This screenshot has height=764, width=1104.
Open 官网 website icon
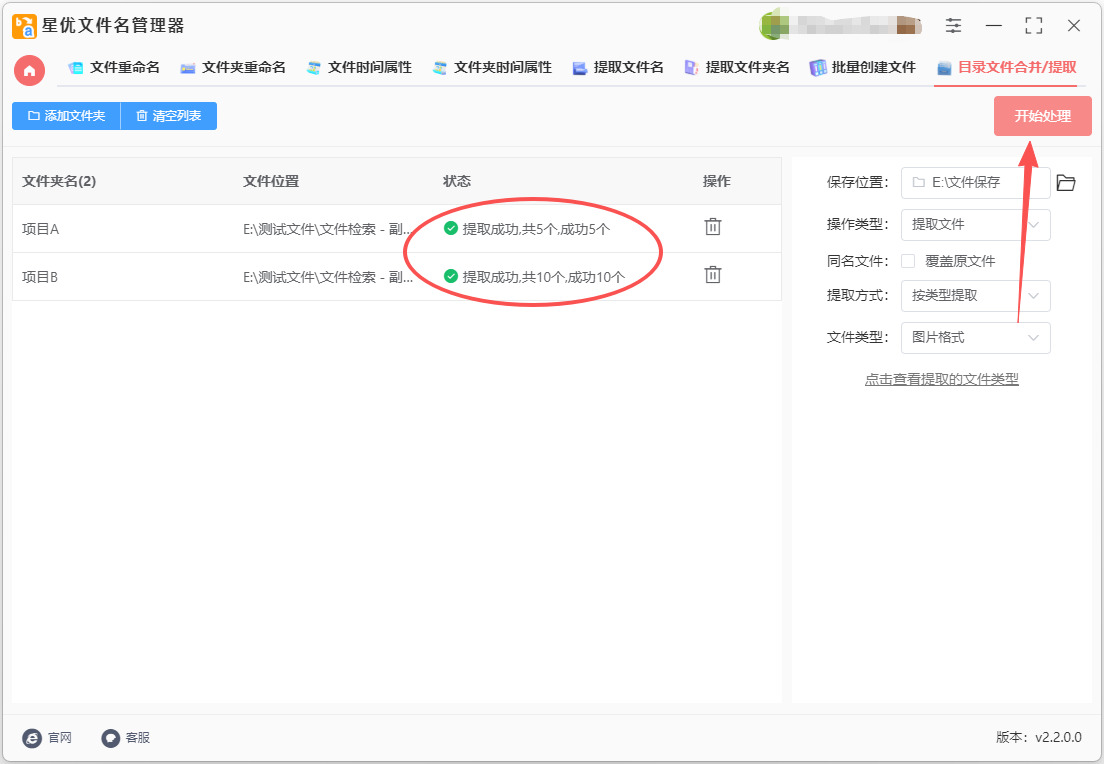click(33, 738)
